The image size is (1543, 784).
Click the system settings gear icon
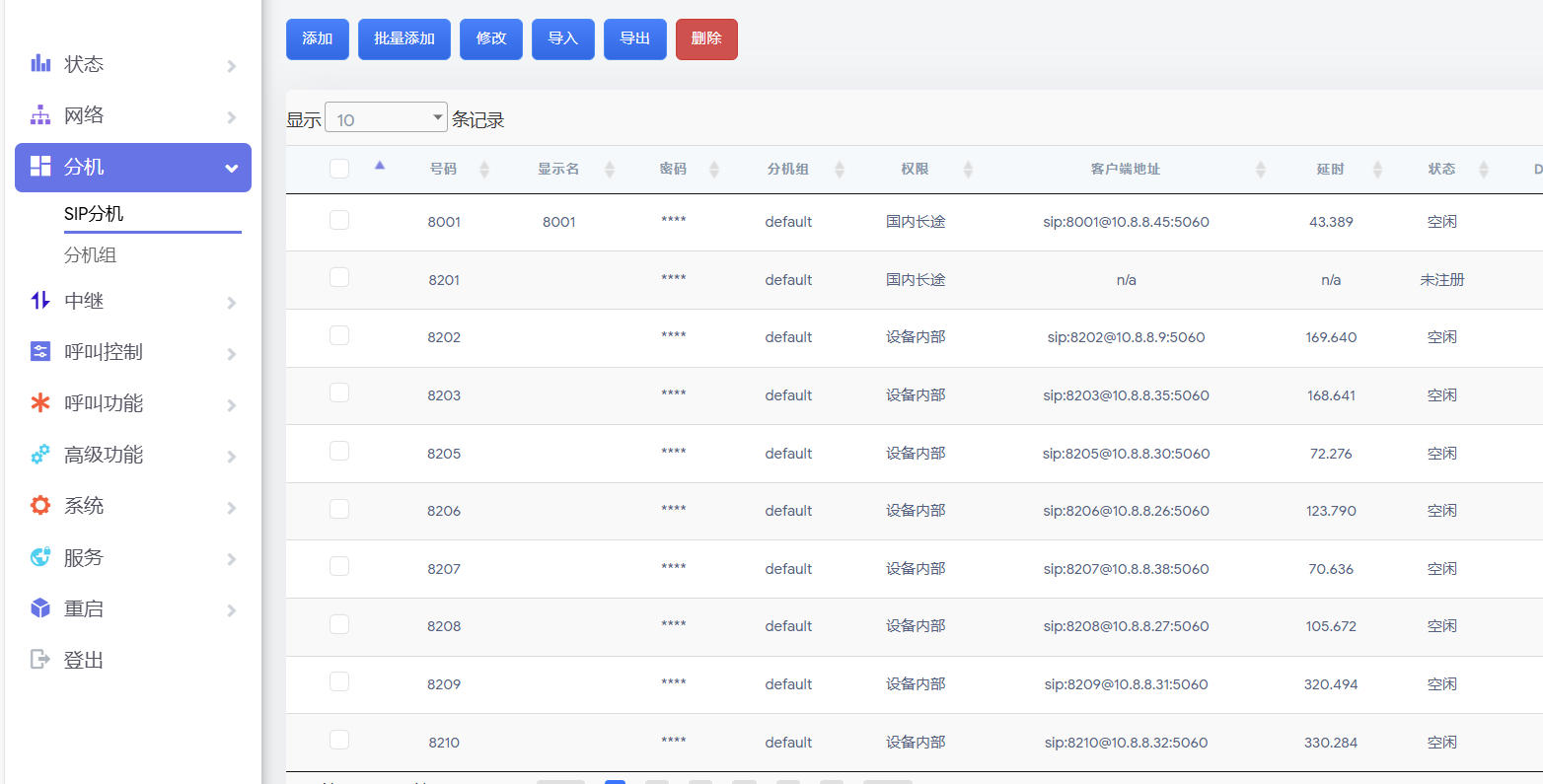pyautogui.click(x=40, y=506)
